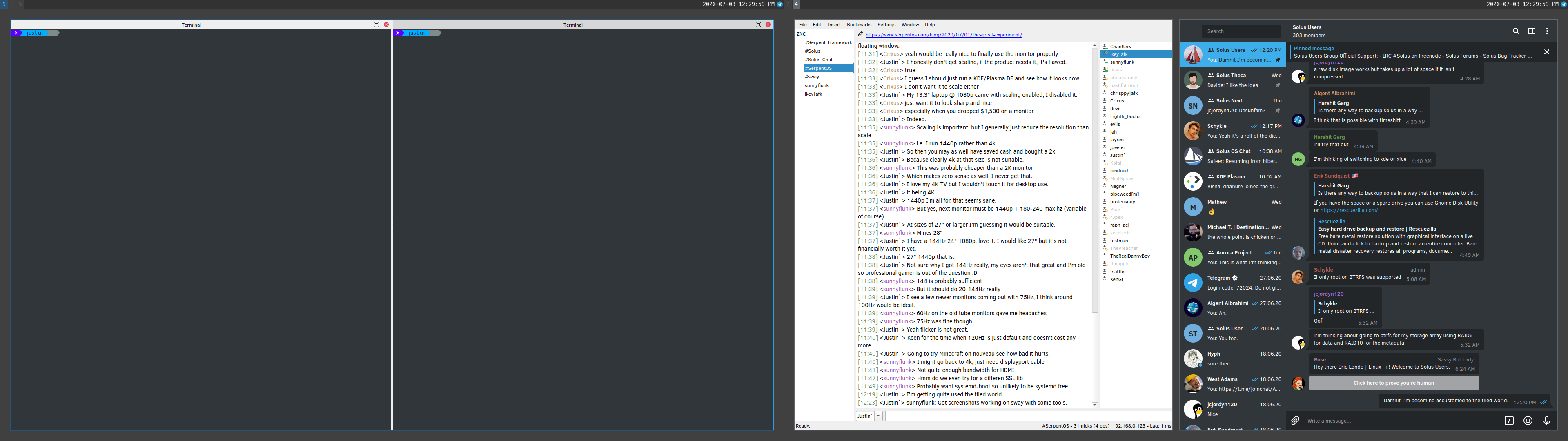Select the #Solus-Chat channel in the tree
The width and height of the screenshot is (1568, 441).
(819, 60)
